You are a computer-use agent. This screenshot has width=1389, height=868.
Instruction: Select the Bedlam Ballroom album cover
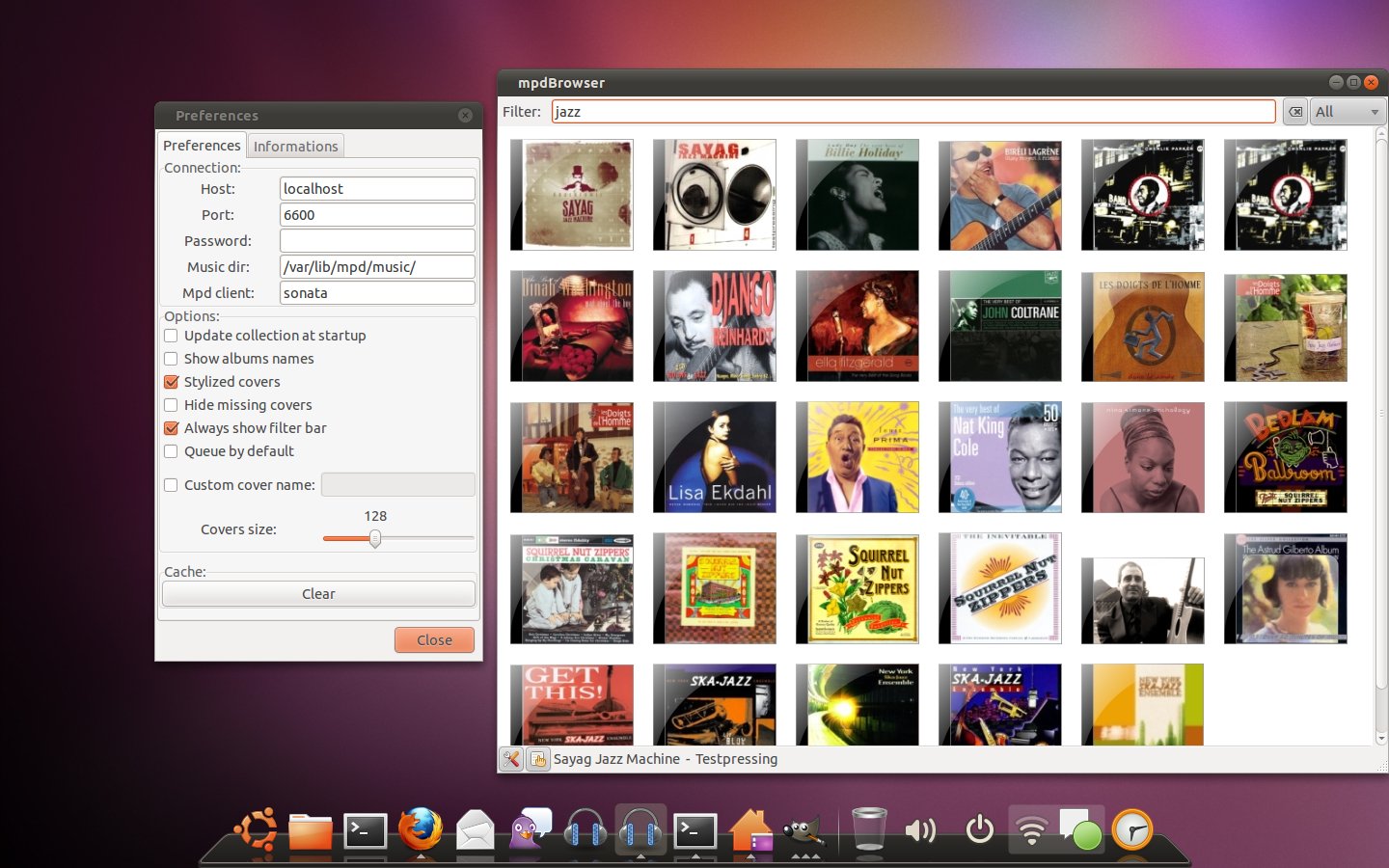[x=1286, y=457]
